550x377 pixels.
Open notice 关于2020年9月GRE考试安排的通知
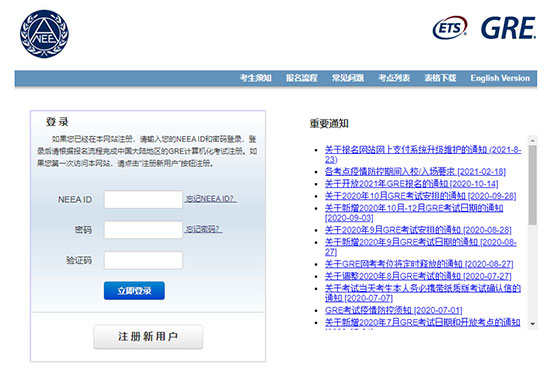[418, 230]
